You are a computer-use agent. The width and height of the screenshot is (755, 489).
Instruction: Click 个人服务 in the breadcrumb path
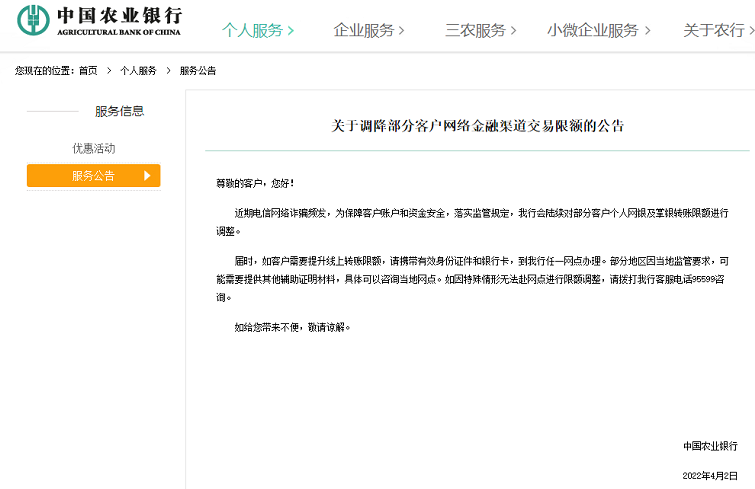pyautogui.click(x=138, y=71)
